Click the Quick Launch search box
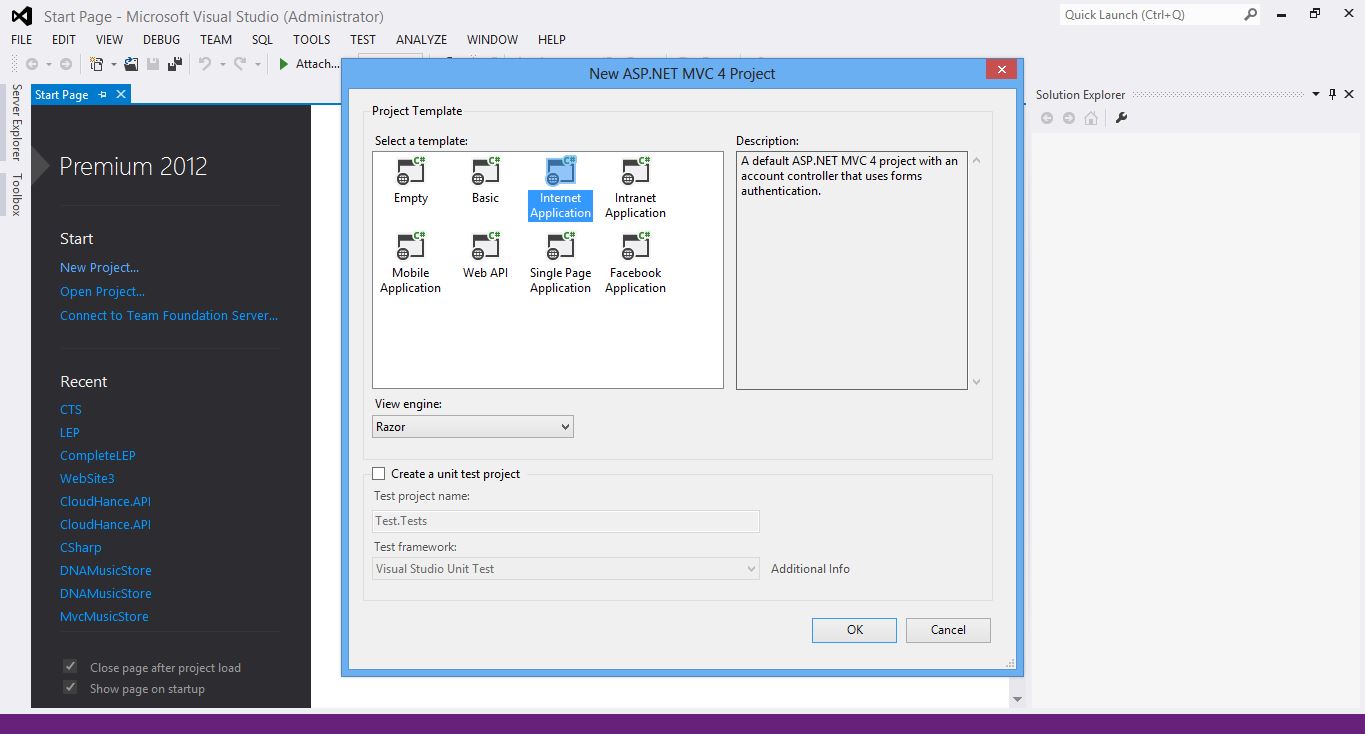The width and height of the screenshot is (1365, 734). (x=1150, y=15)
